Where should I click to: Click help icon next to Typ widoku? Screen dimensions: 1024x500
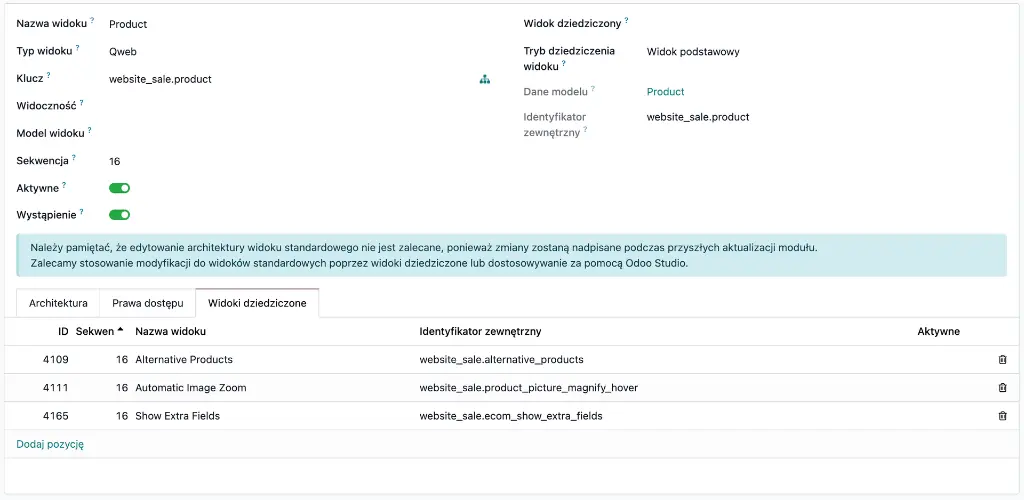click(77, 47)
